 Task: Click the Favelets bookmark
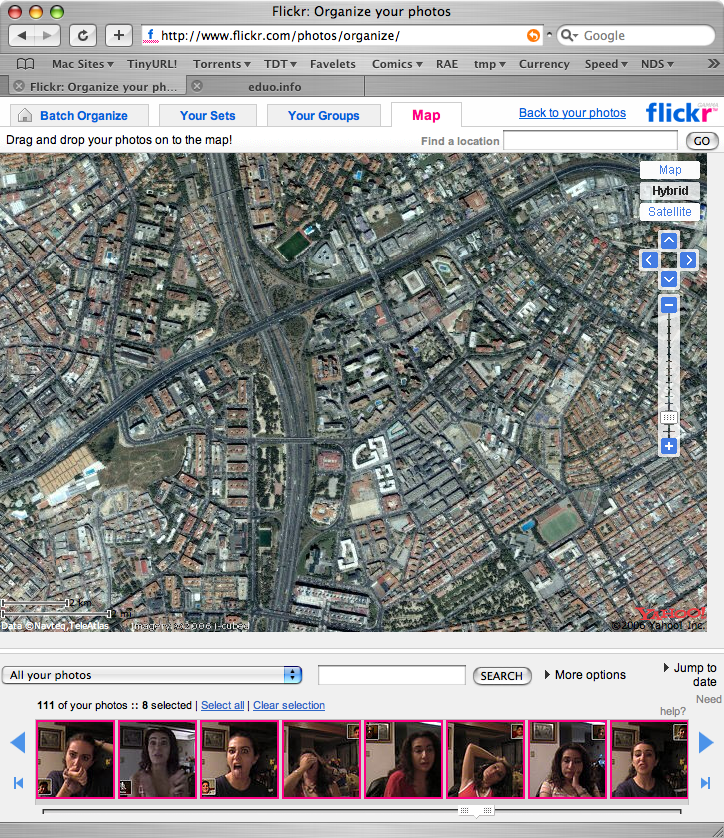(332, 64)
